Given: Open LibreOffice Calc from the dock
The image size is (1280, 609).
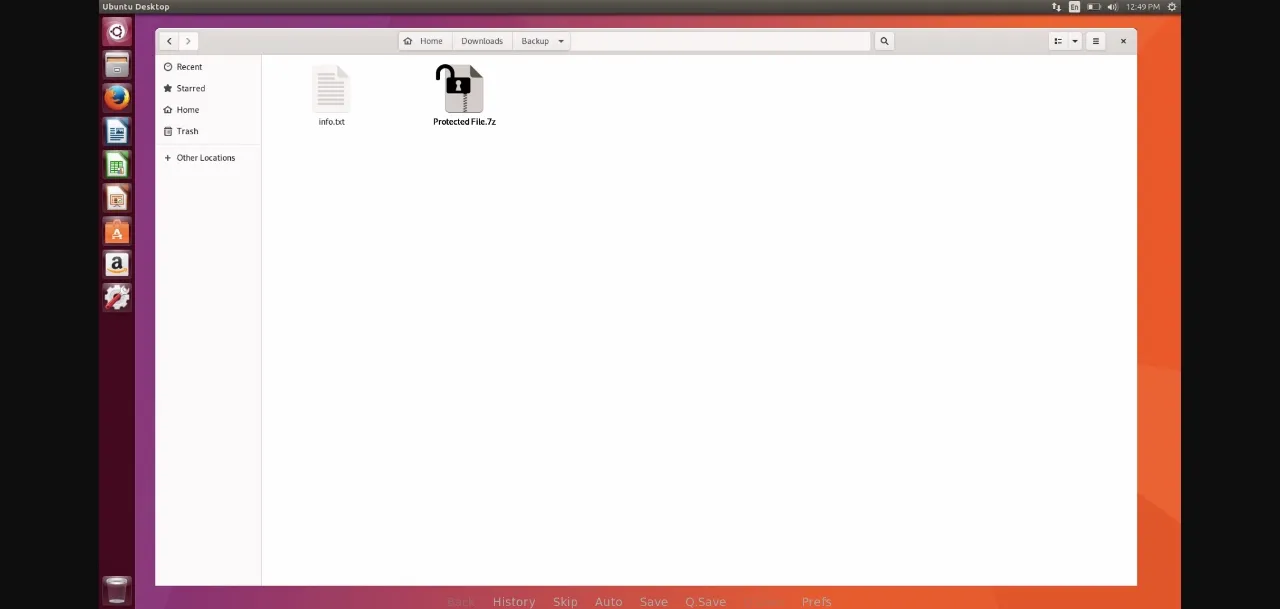Looking at the screenshot, I should click(x=117, y=165).
